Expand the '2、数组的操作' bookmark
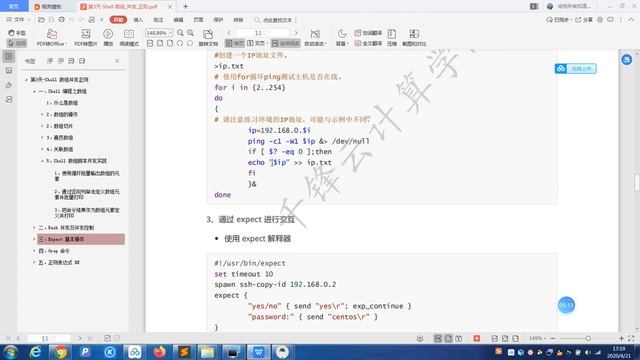This screenshot has height=360, width=640. point(42,114)
